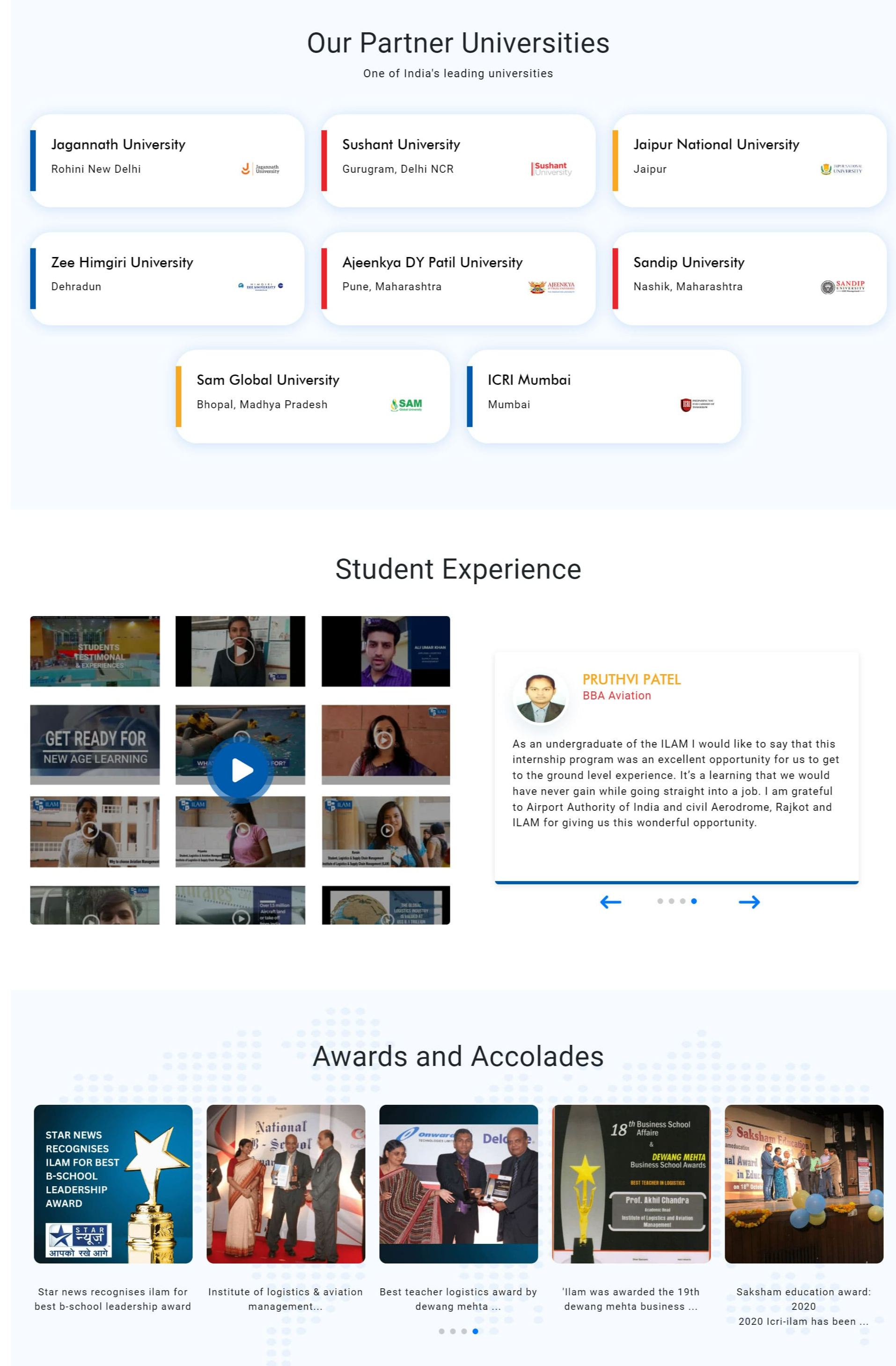Viewport: 896px width, 1366px height.
Task: Click the SAM Global University logo
Action: tap(406, 404)
